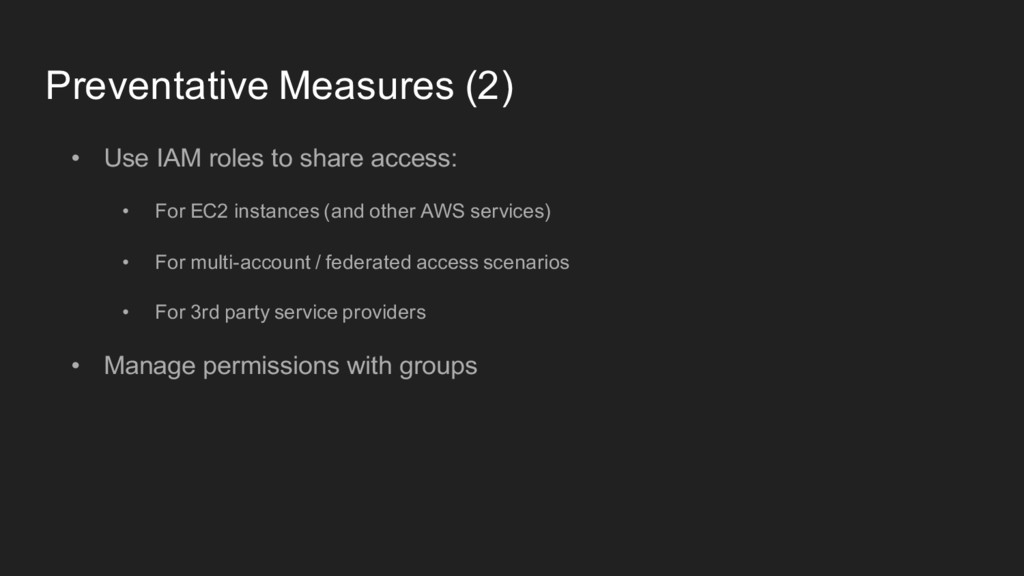Image resolution: width=1024 pixels, height=576 pixels.
Task: Click the slide title Preventative Measures (2)
Action: click(x=280, y=86)
